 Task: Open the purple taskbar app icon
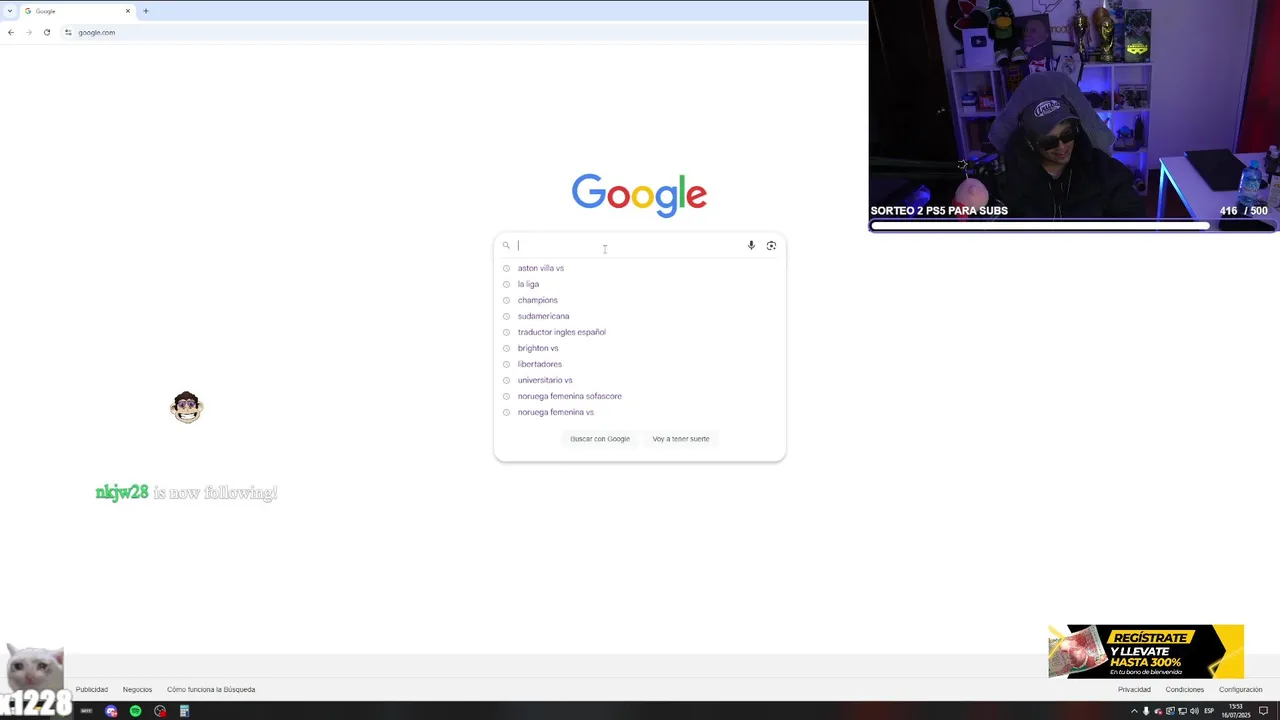click(111, 711)
